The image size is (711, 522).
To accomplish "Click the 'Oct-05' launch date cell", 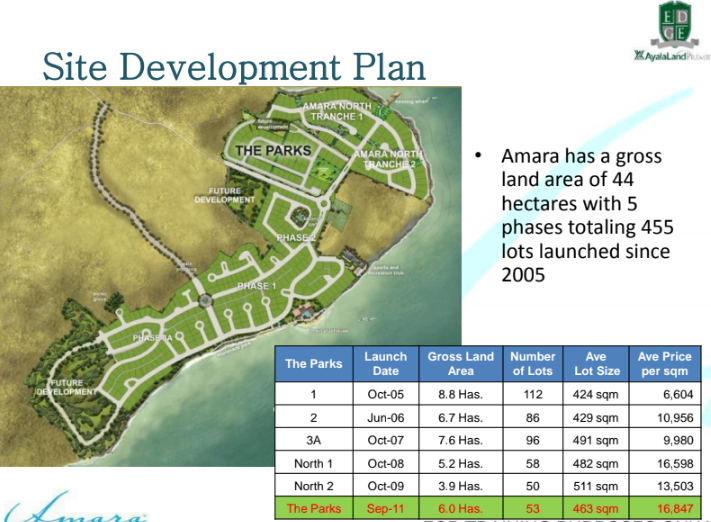I will pyautogui.click(x=386, y=394).
